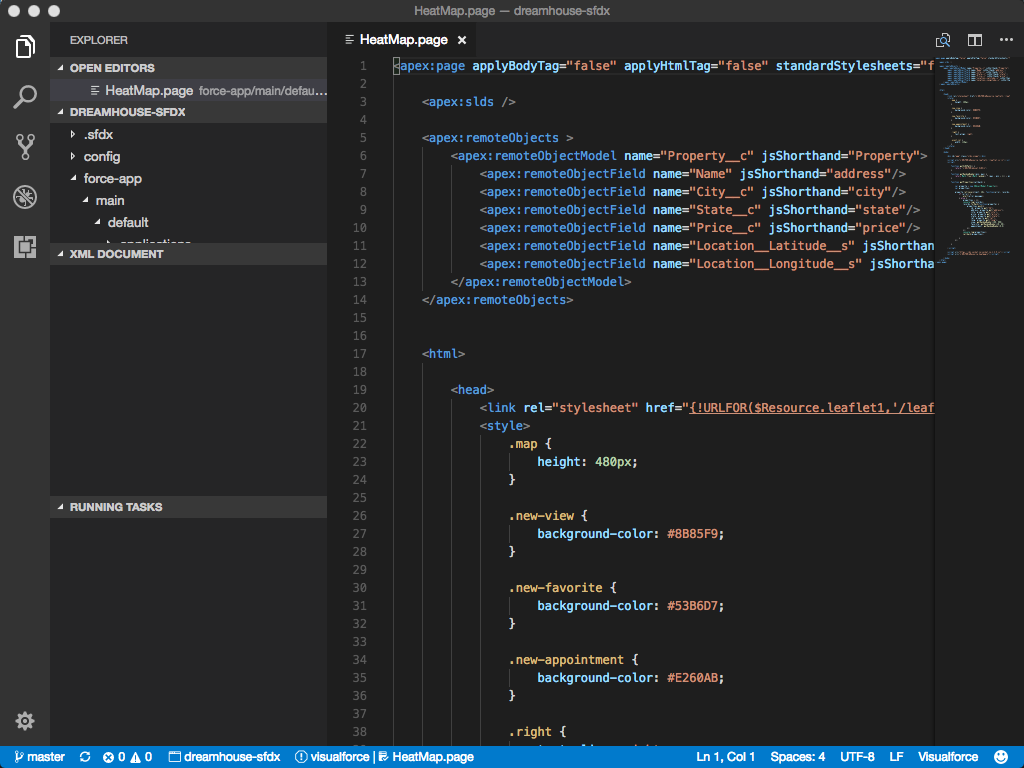Click the master branch status item

(x=39, y=757)
